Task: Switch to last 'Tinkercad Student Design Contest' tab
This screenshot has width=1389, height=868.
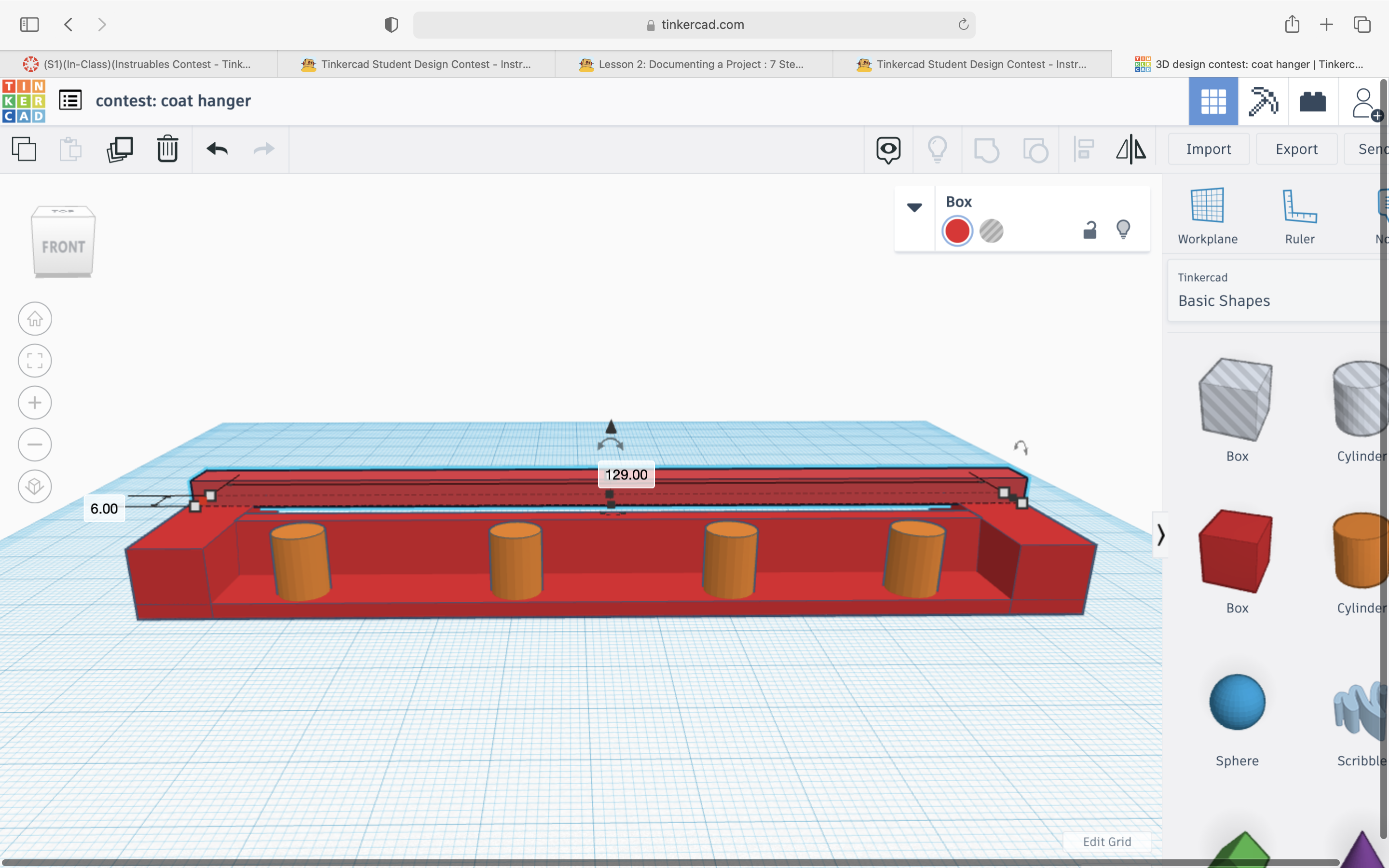Action: [x=972, y=64]
